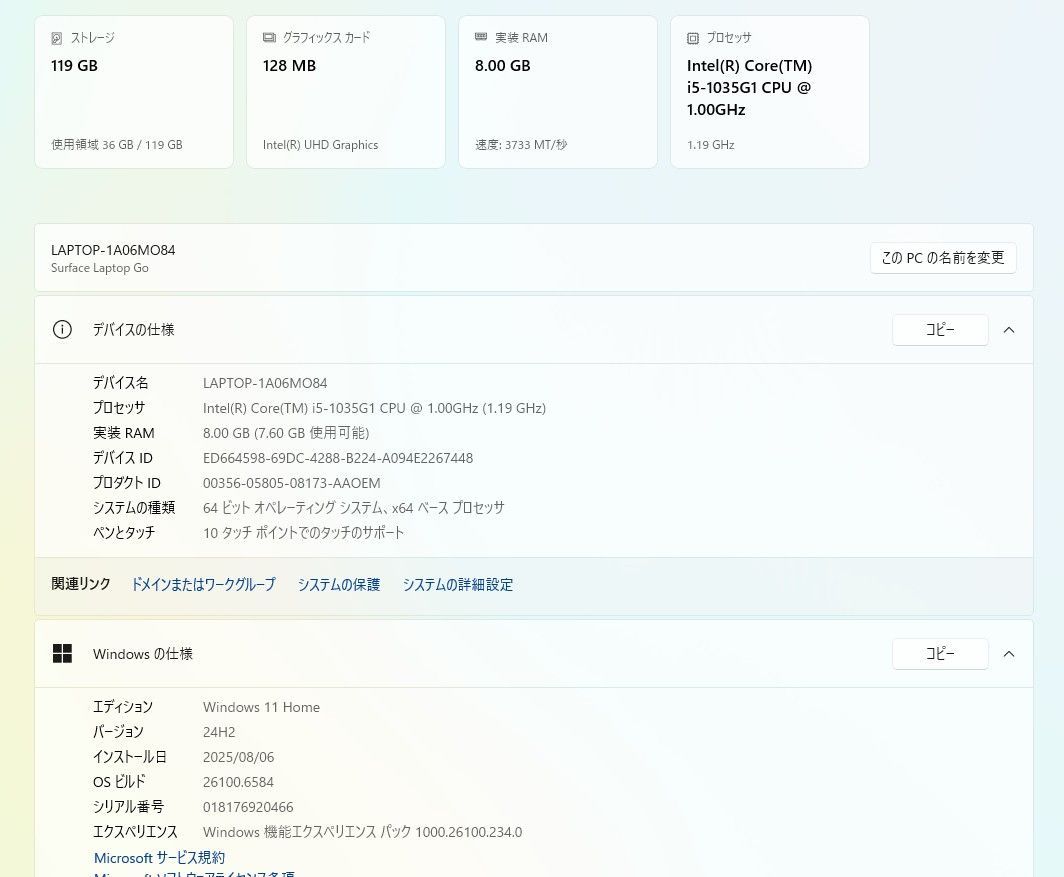The image size is (1064, 877).
Task: Collapse the デバイスの仕様 section chevron
Action: coord(1009,330)
